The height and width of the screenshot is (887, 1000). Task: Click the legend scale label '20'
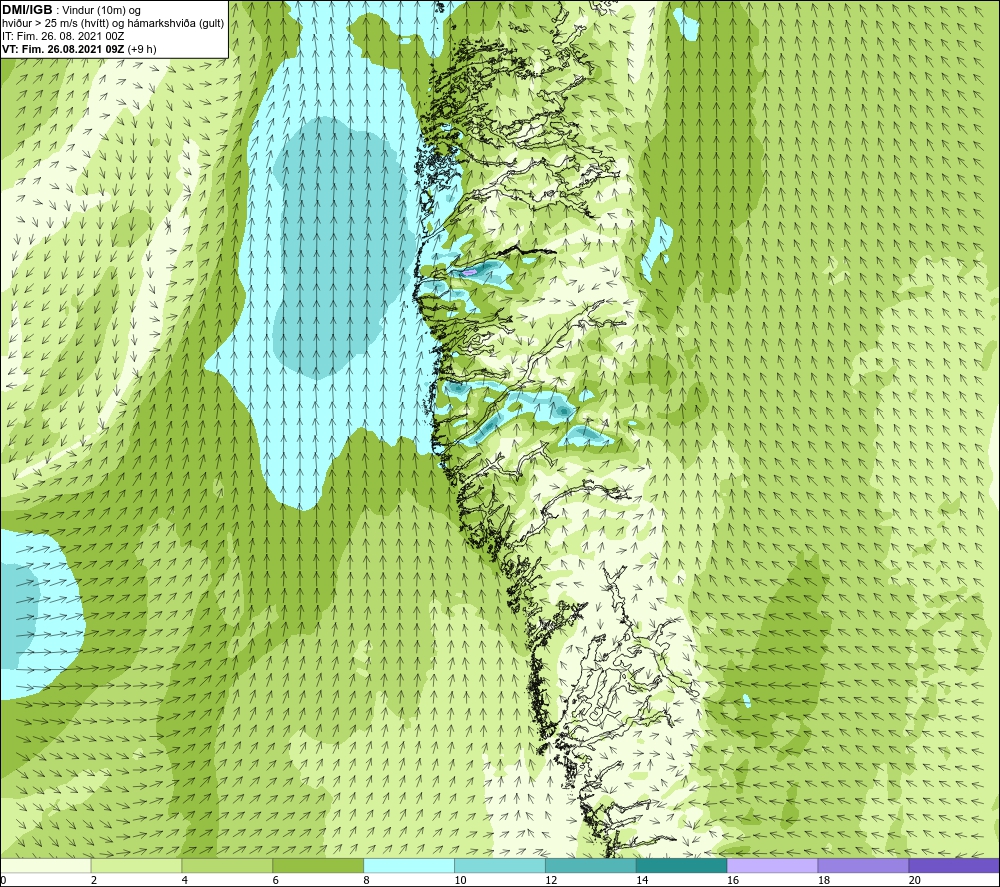[x=915, y=881]
